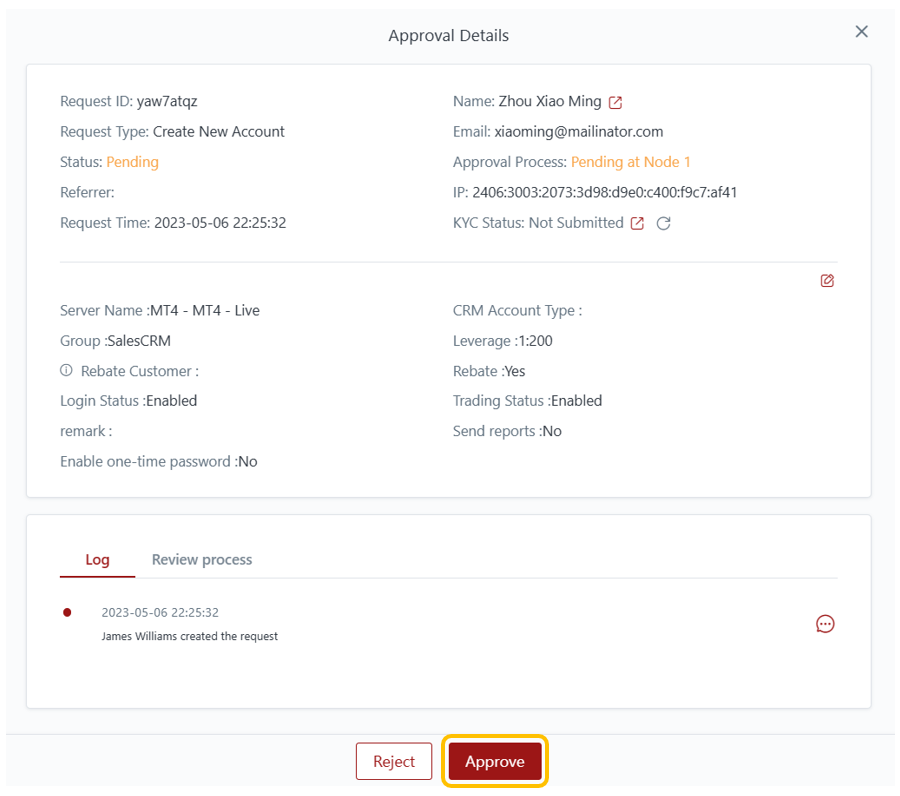Image resolution: width=900 pixels, height=796 pixels.
Task: Click the red log timeline dot
Action: [x=67, y=612]
